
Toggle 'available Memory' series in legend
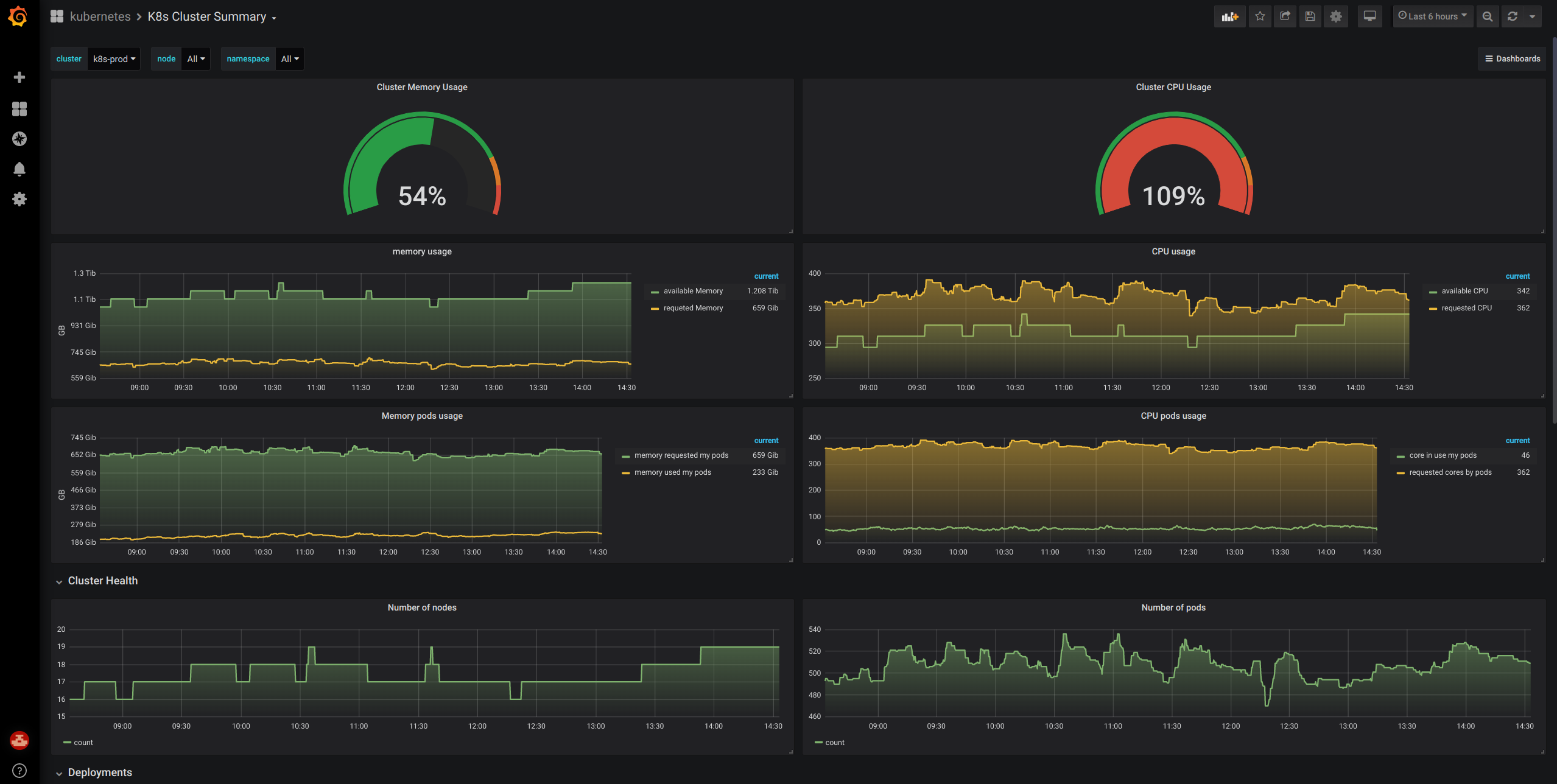(x=693, y=291)
